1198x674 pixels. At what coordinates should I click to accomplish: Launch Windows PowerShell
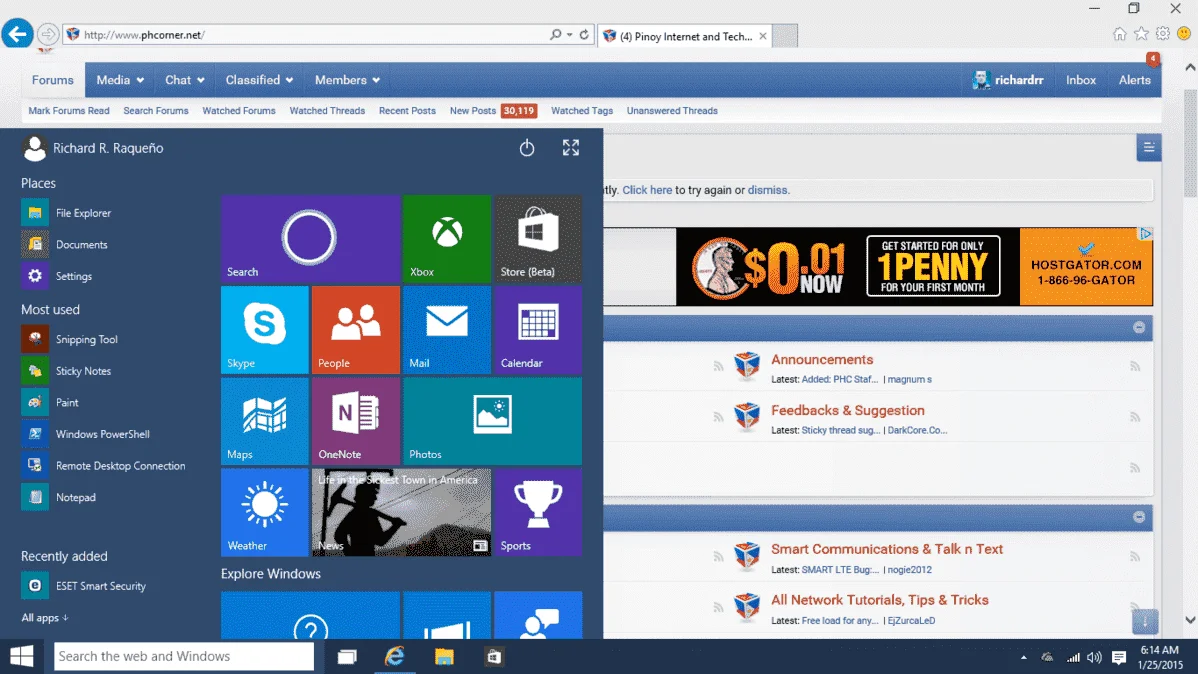(86, 434)
